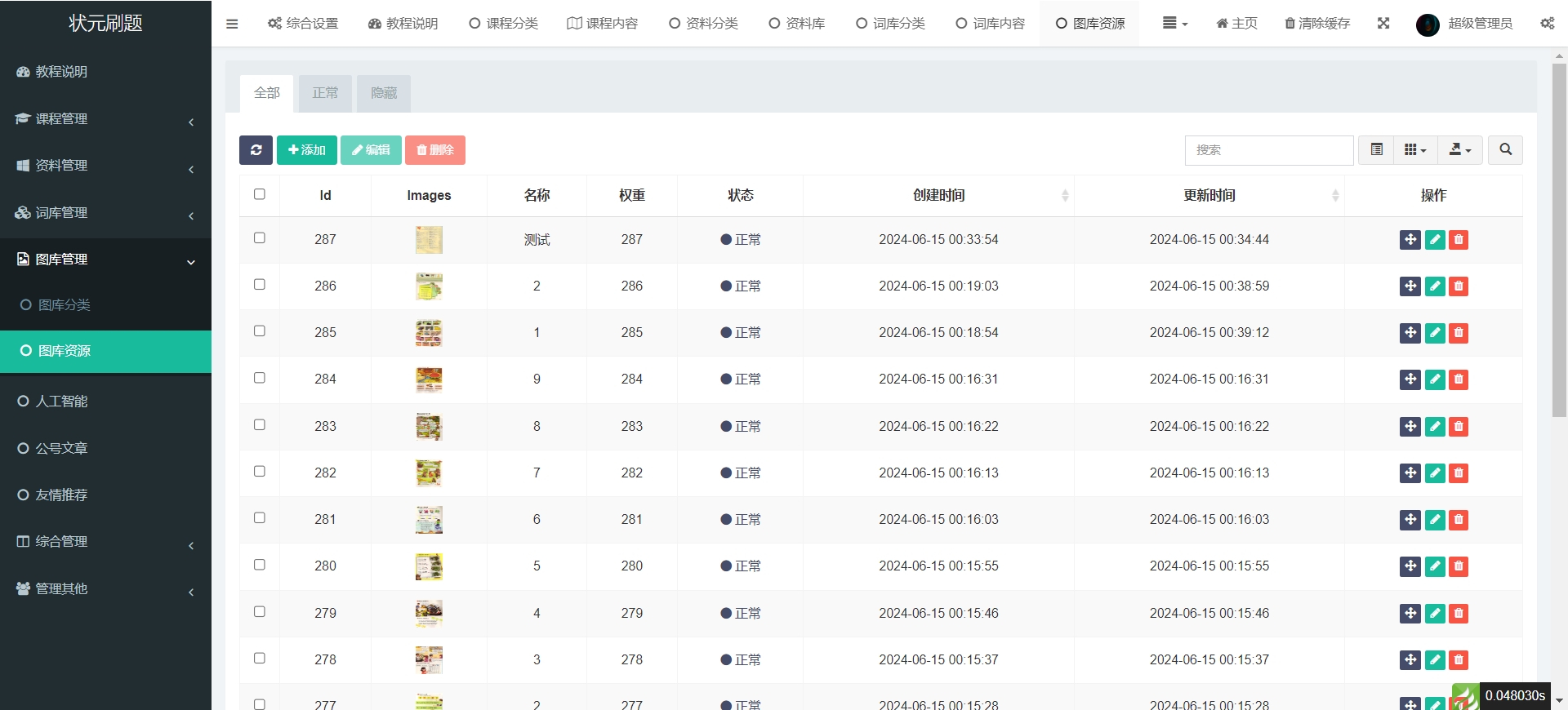The height and width of the screenshot is (710, 1568).
Task: Click the red 删除 button in toolbar
Action: [x=435, y=150]
